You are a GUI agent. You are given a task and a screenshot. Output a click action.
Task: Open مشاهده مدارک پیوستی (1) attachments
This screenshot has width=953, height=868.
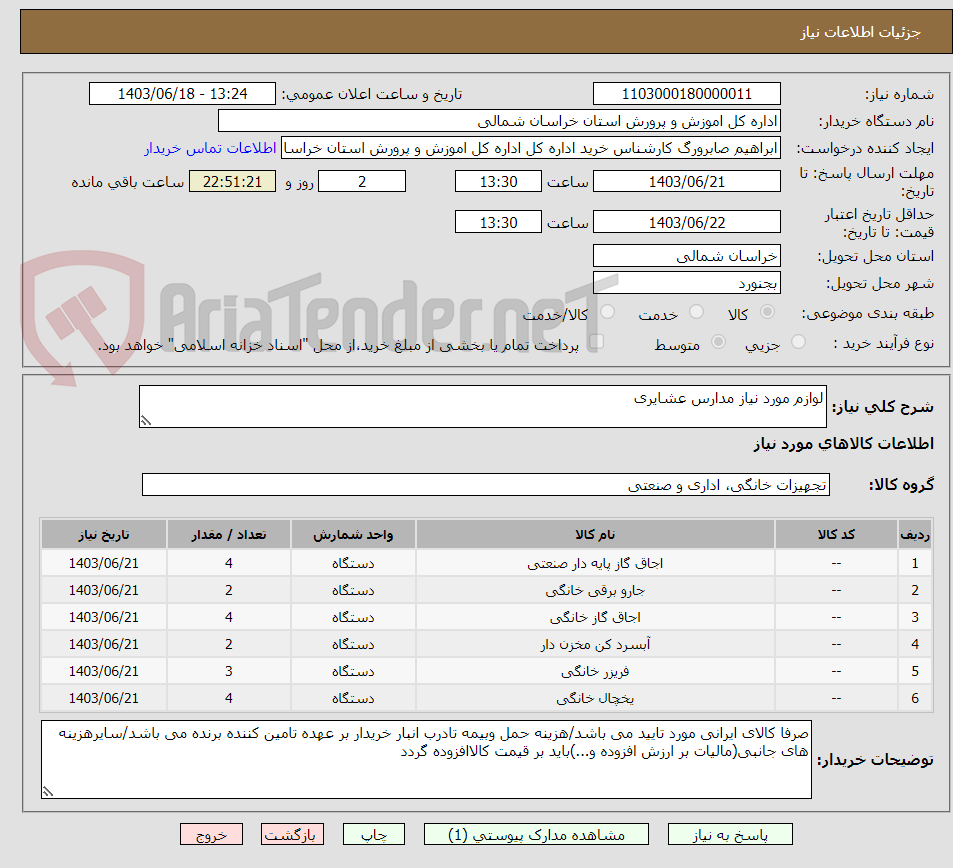(536, 835)
